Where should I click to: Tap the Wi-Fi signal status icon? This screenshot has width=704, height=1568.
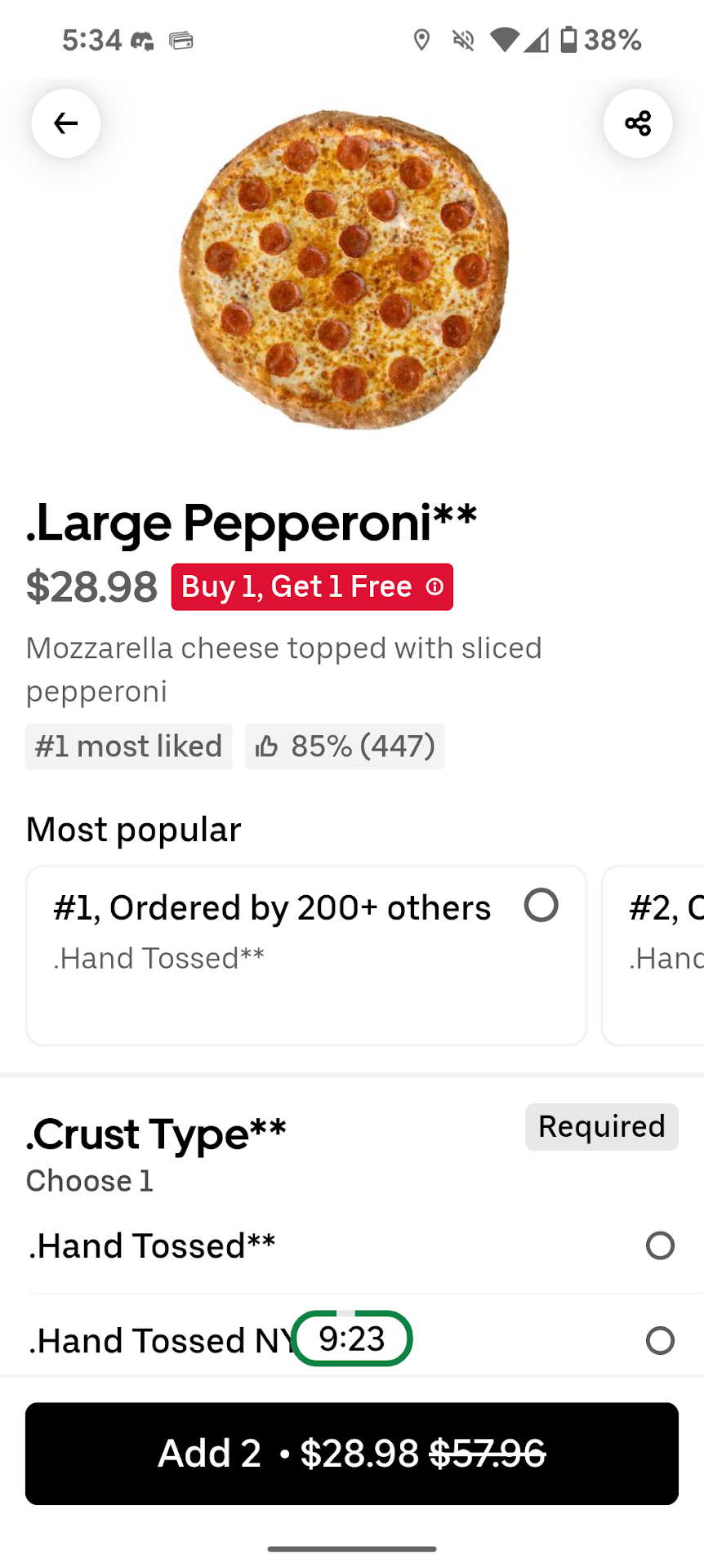[x=505, y=39]
